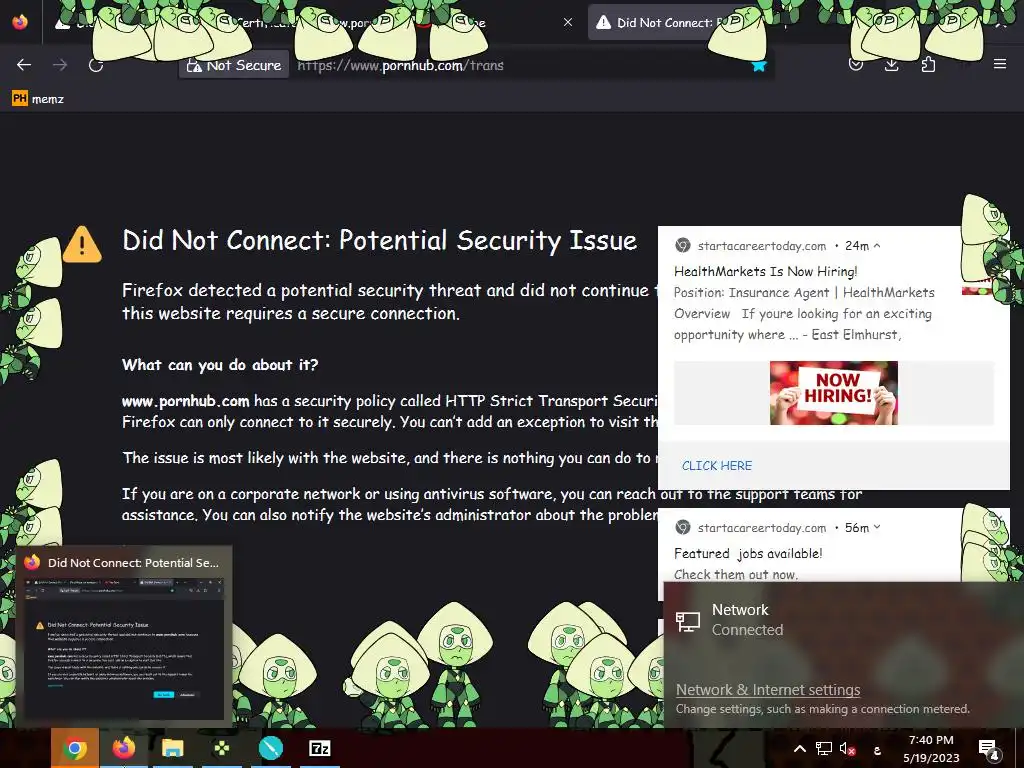
Task: Click the blue bookmark star in the address bar
Action: click(x=758, y=65)
